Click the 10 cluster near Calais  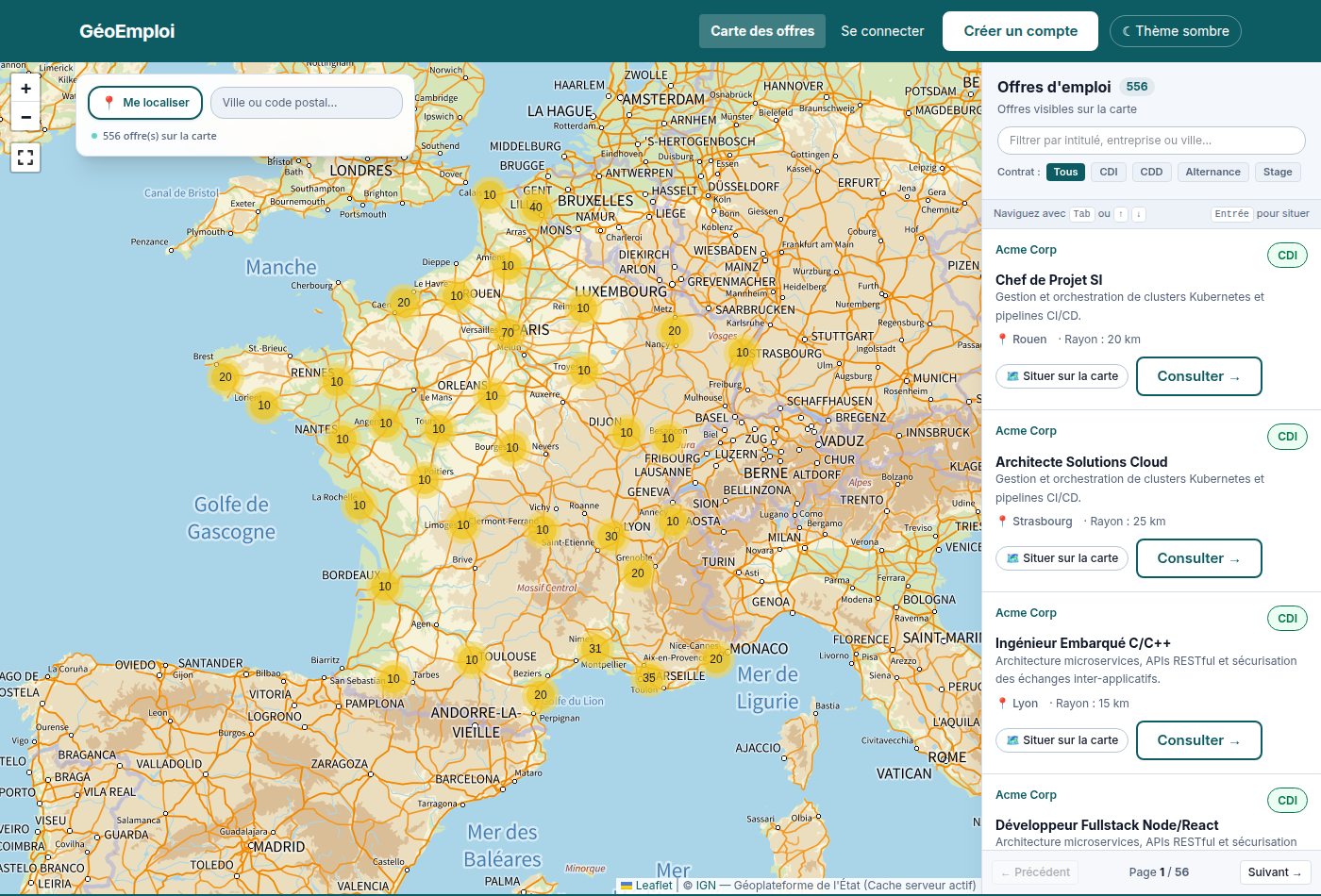coord(490,194)
